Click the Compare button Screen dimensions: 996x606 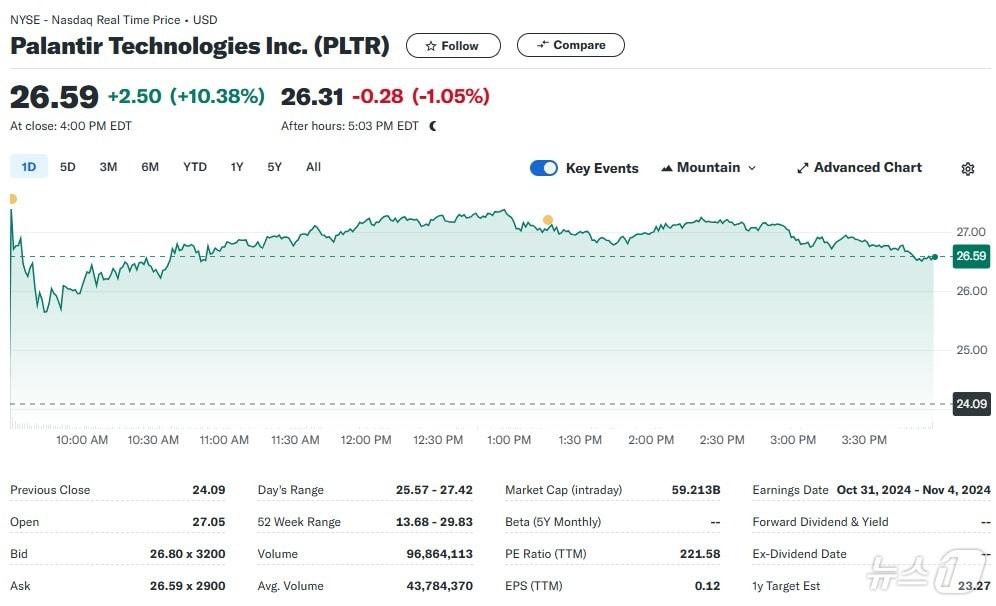coord(570,45)
